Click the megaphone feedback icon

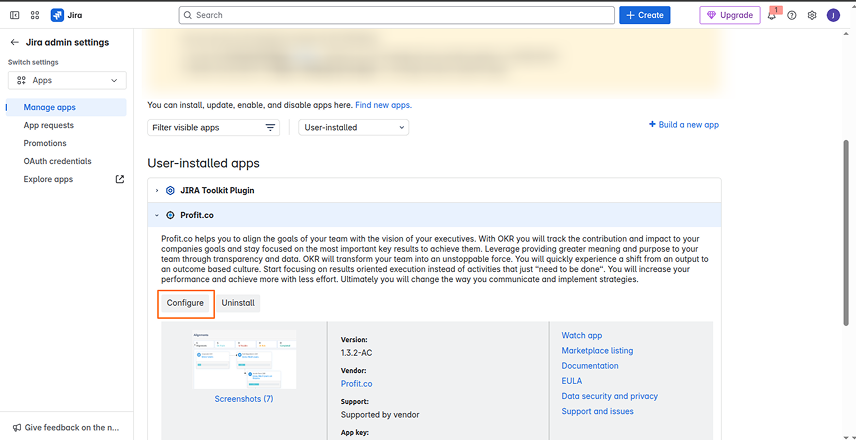click(17, 427)
